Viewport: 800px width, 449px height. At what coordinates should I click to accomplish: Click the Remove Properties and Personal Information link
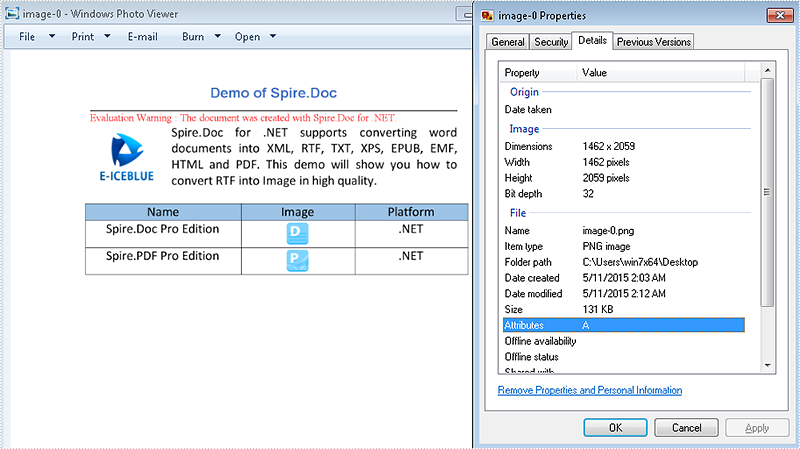point(590,390)
